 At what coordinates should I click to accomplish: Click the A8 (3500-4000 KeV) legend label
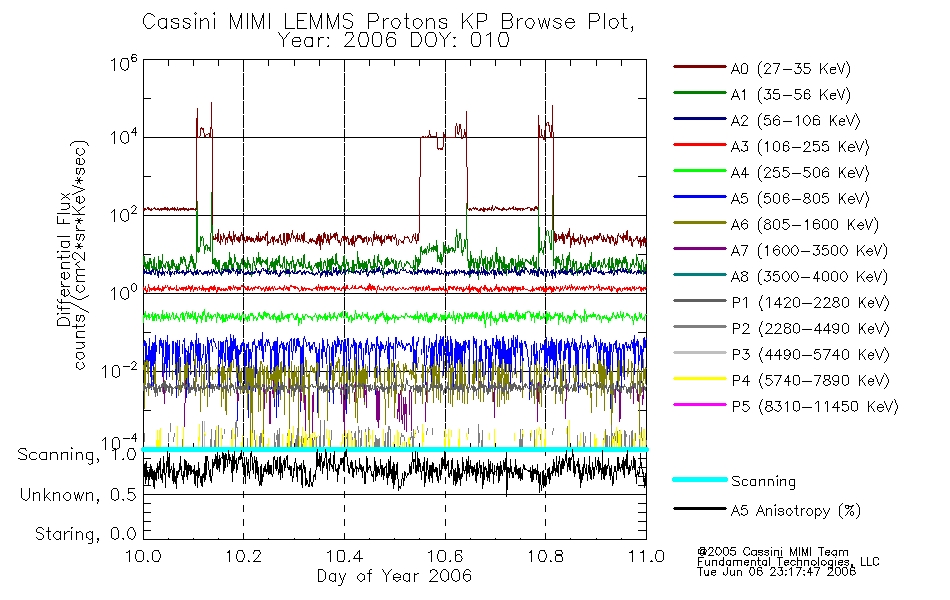click(x=809, y=278)
